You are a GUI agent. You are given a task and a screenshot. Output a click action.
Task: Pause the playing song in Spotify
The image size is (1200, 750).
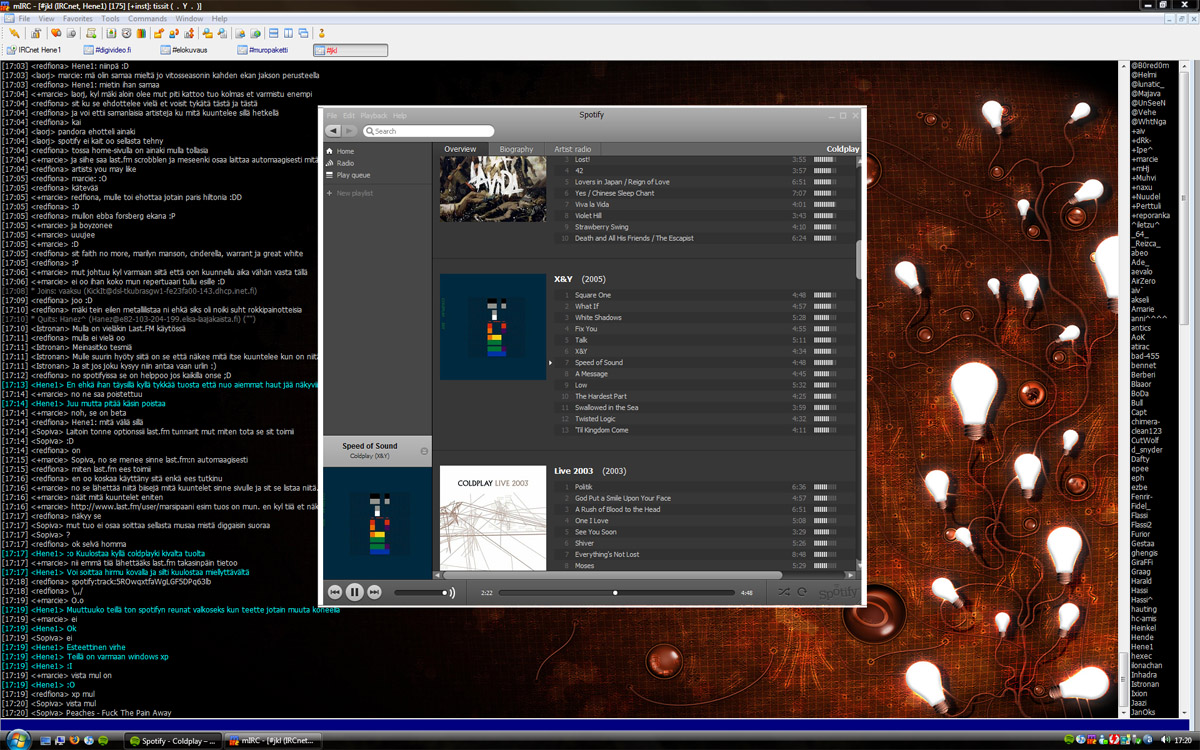354,592
